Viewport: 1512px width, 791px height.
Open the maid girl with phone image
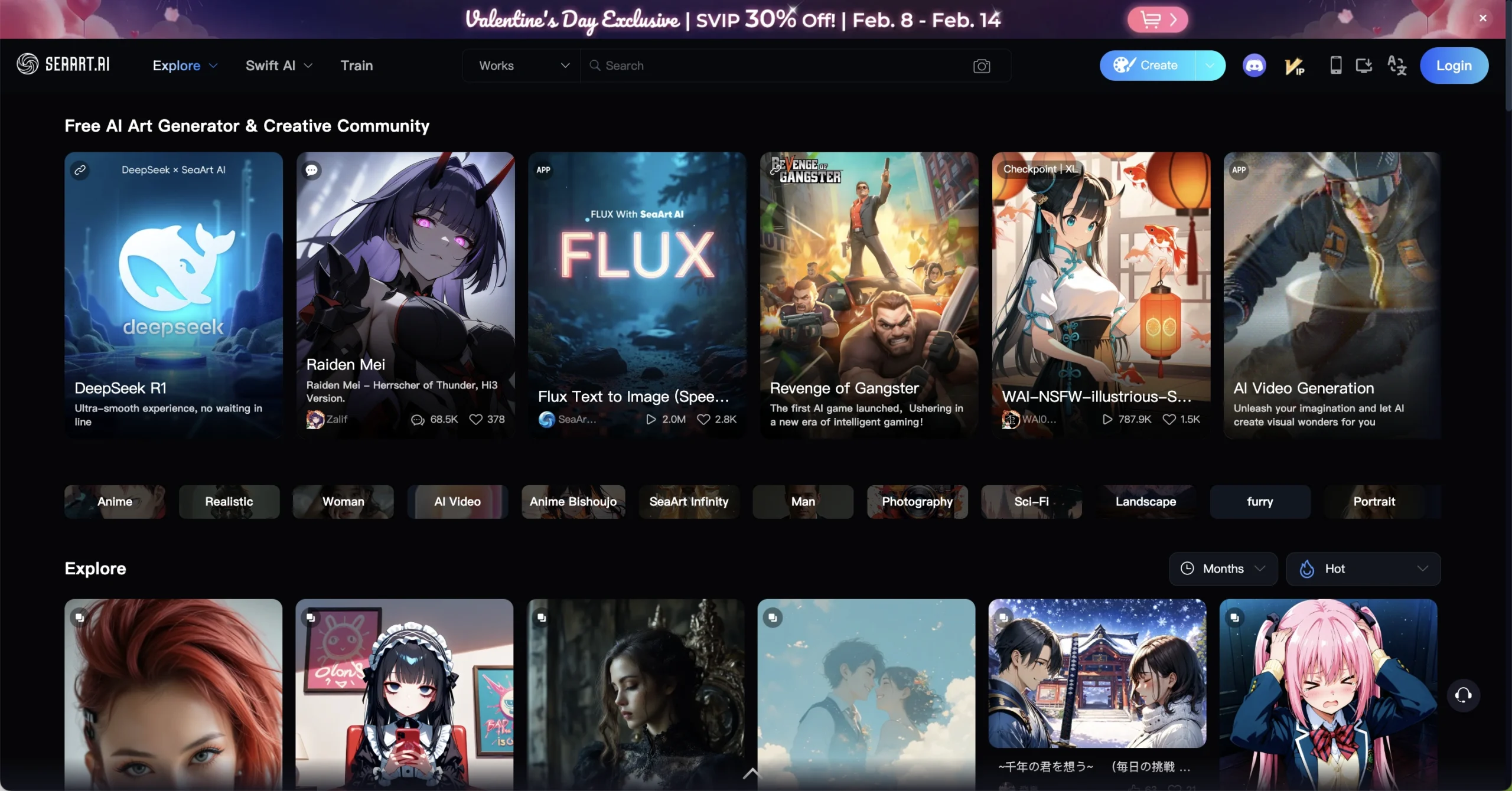(405, 695)
